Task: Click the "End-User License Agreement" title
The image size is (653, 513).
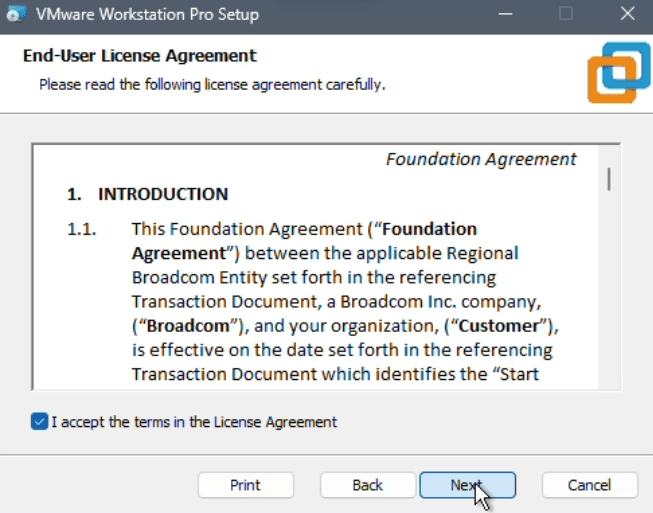Action: coord(140,55)
